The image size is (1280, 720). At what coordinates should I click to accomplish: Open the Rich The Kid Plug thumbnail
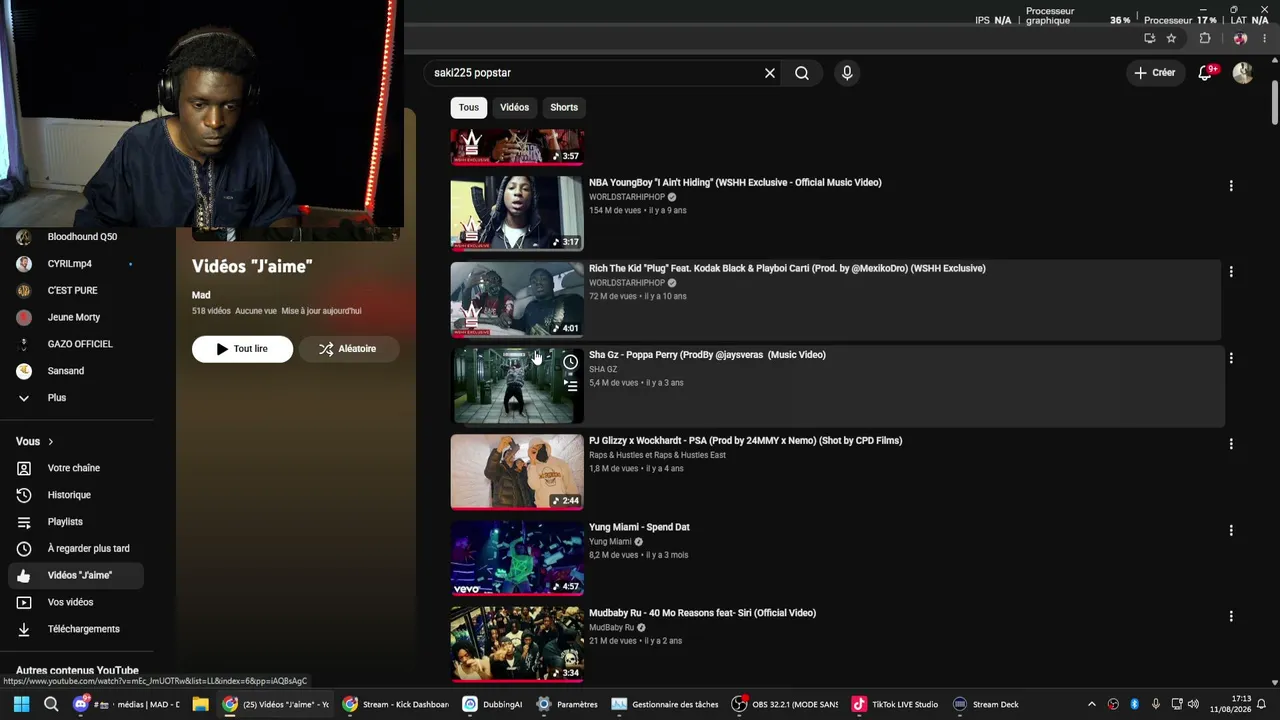pyautogui.click(x=517, y=300)
